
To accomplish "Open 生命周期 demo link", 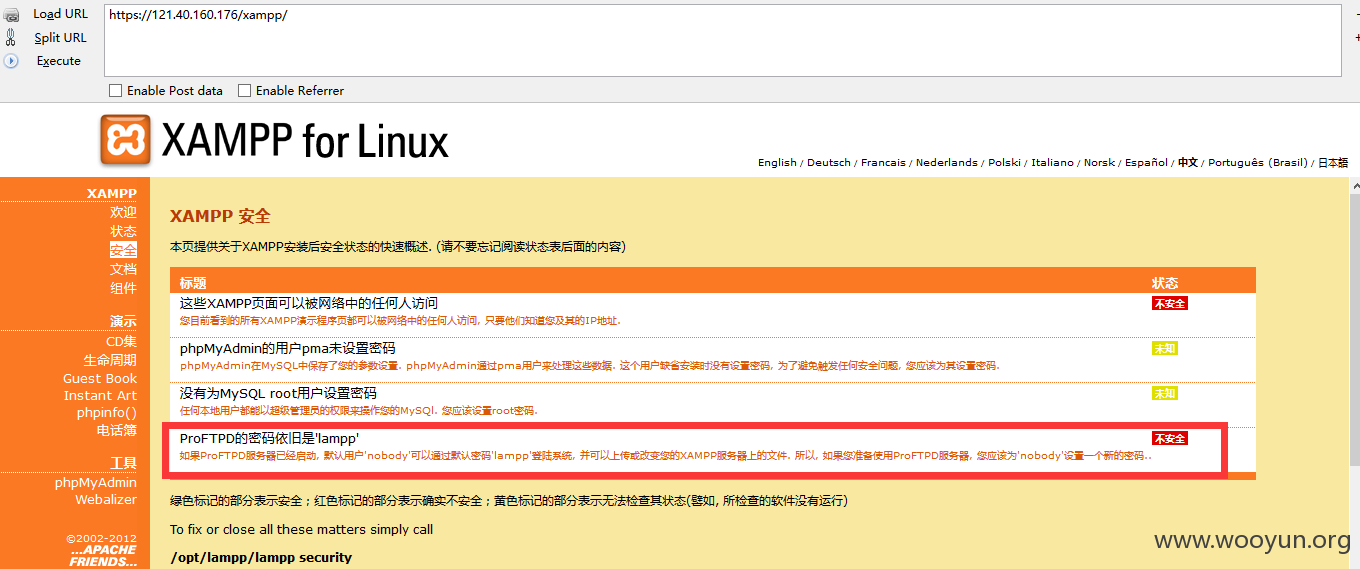I will click(110, 360).
